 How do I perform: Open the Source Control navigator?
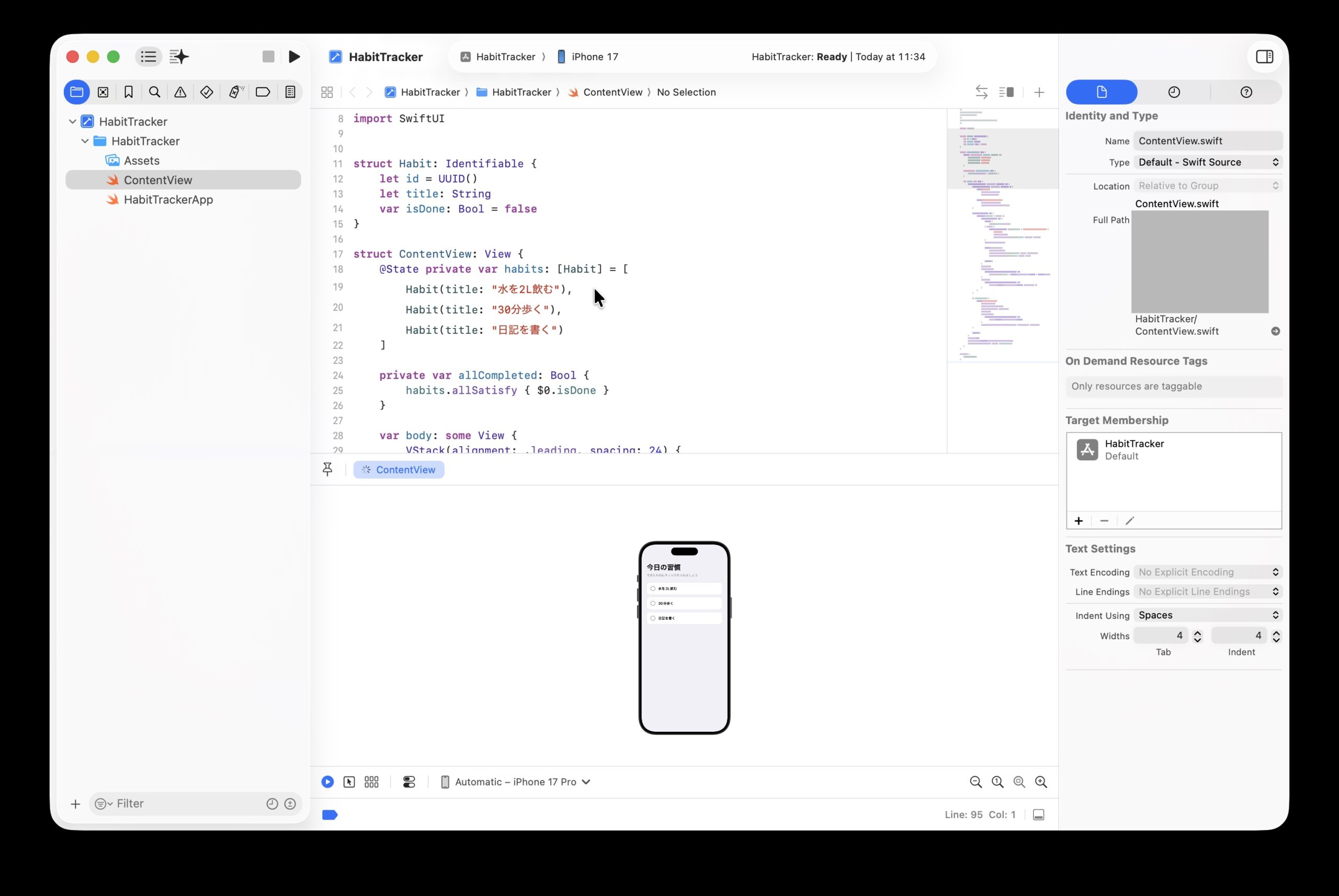pos(103,92)
